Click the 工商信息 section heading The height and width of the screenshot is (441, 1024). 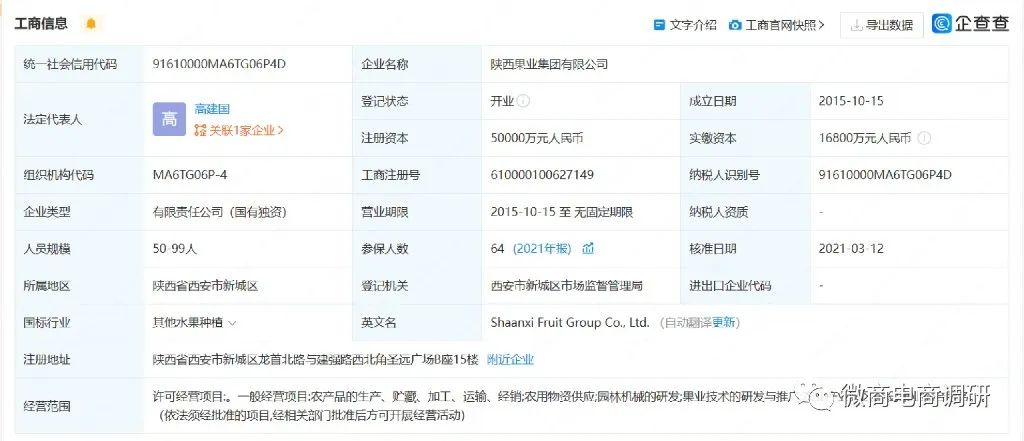click(x=41, y=24)
